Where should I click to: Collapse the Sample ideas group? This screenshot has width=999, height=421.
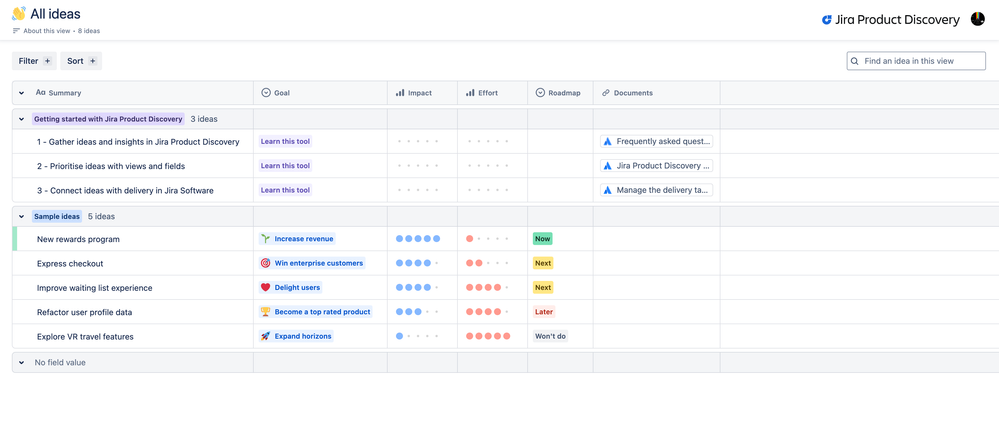point(21,217)
